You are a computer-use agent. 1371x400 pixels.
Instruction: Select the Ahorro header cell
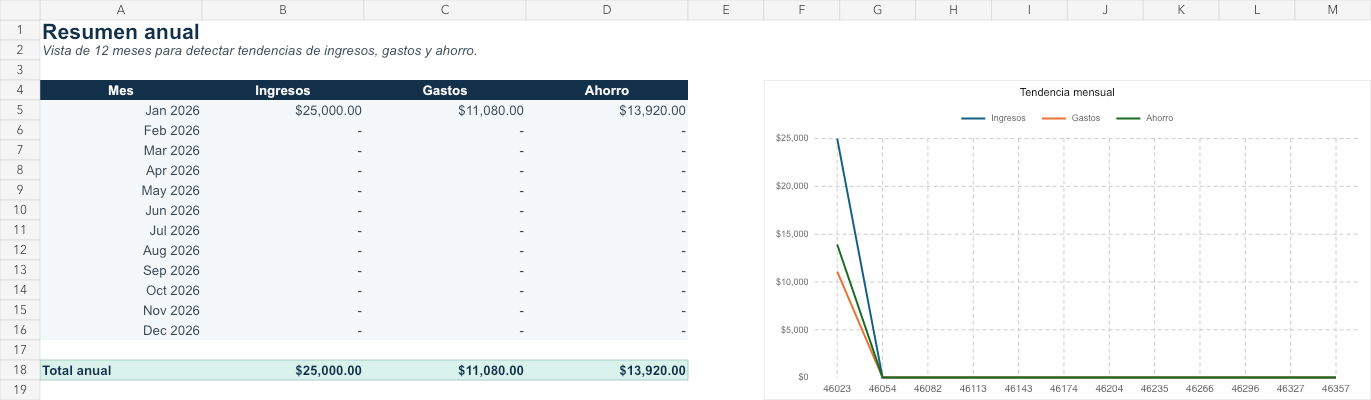click(x=607, y=90)
